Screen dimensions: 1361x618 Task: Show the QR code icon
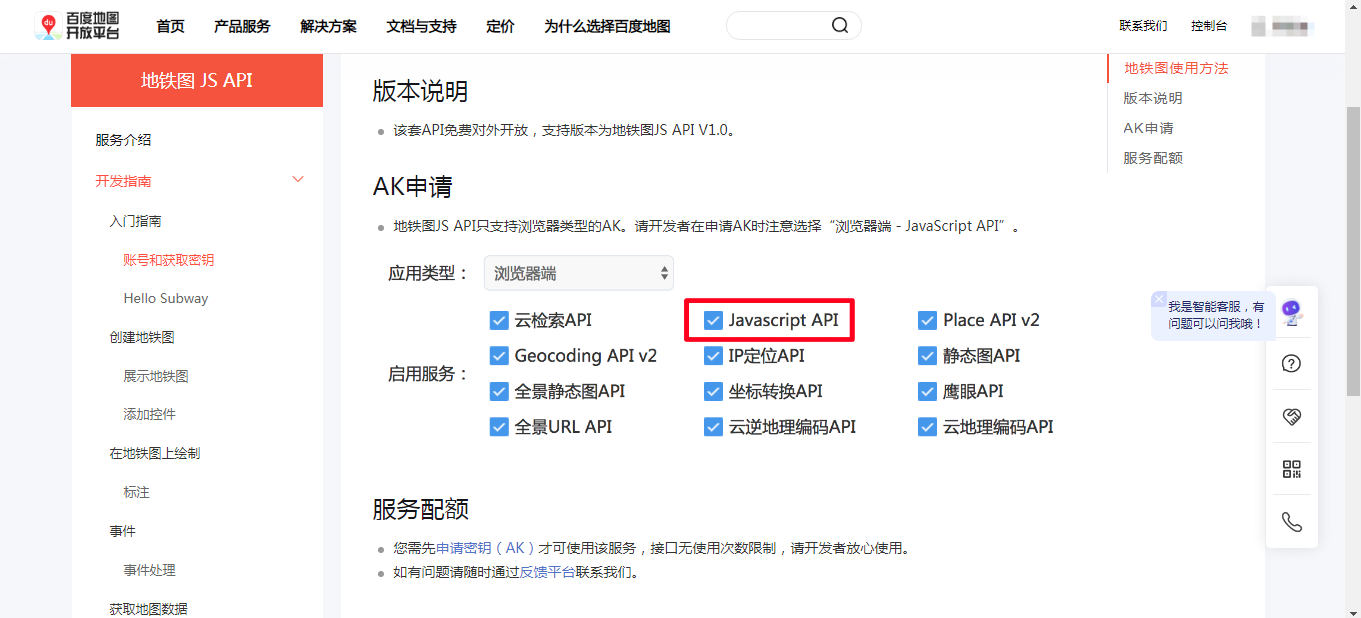(1291, 469)
